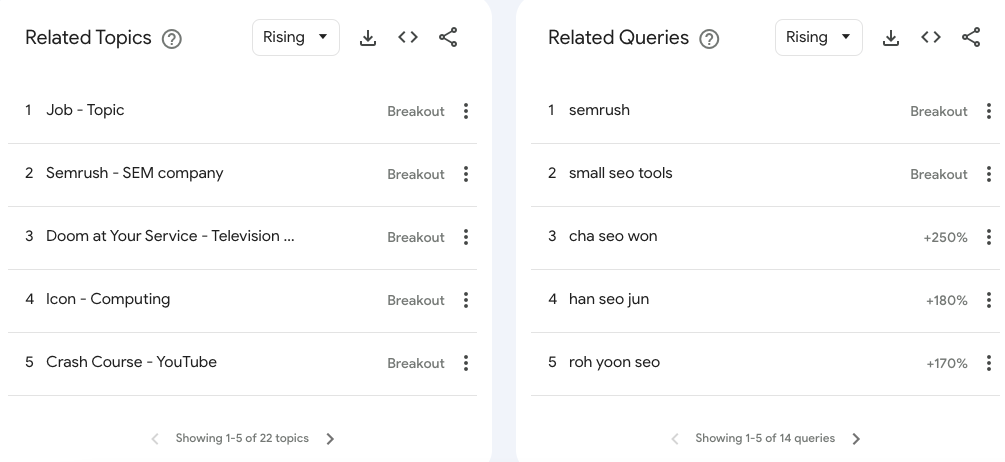The width and height of the screenshot is (1005, 462).
Task: Go to next page of topics
Action: point(330,439)
